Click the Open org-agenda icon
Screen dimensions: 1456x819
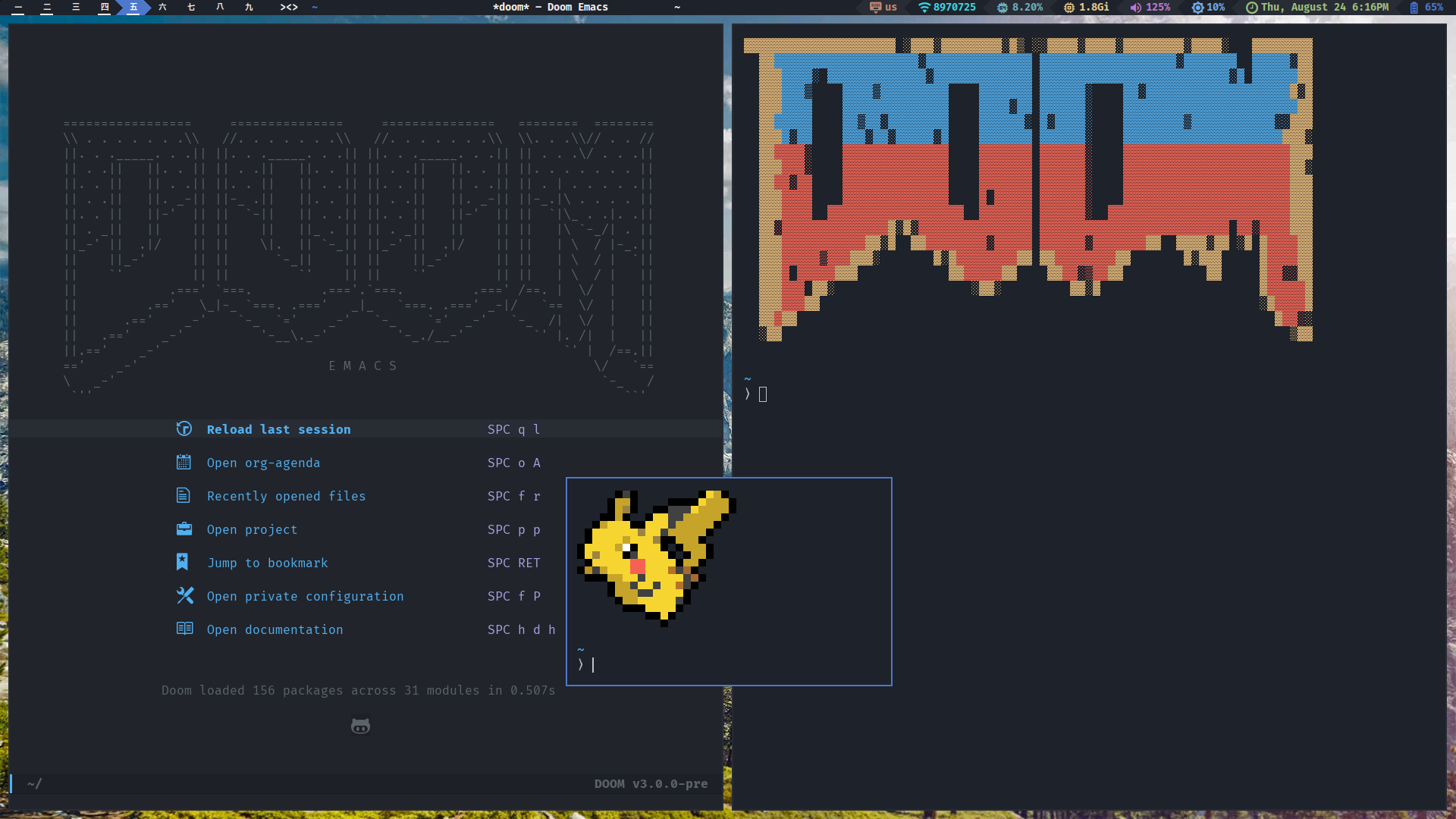pos(183,462)
